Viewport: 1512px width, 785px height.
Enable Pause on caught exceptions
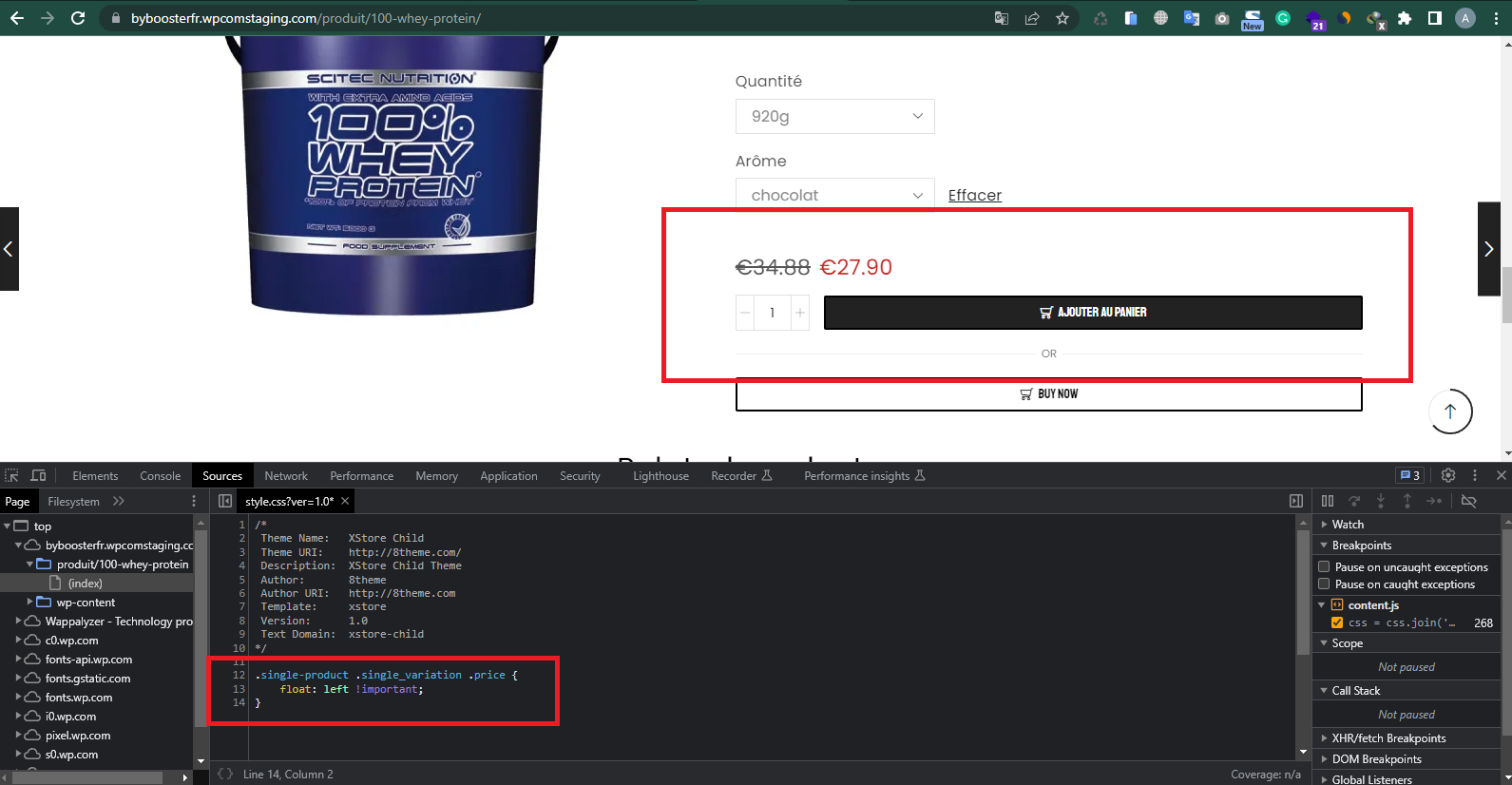click(1324, 584)
